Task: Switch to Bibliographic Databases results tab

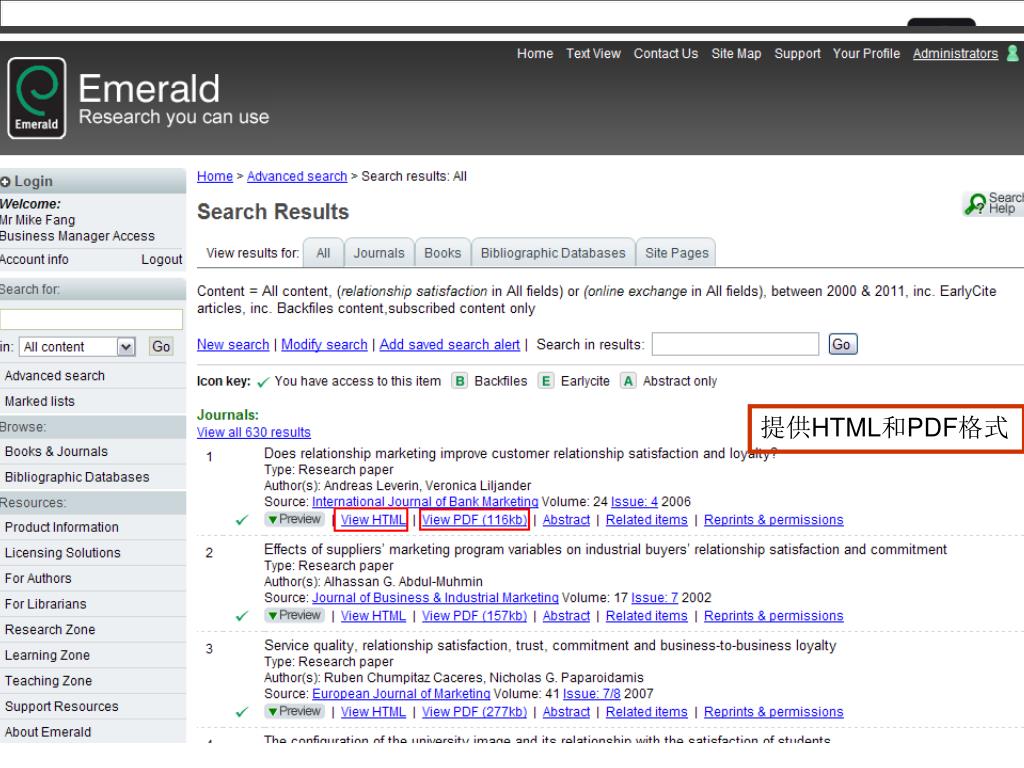Action: coord(552,253)
